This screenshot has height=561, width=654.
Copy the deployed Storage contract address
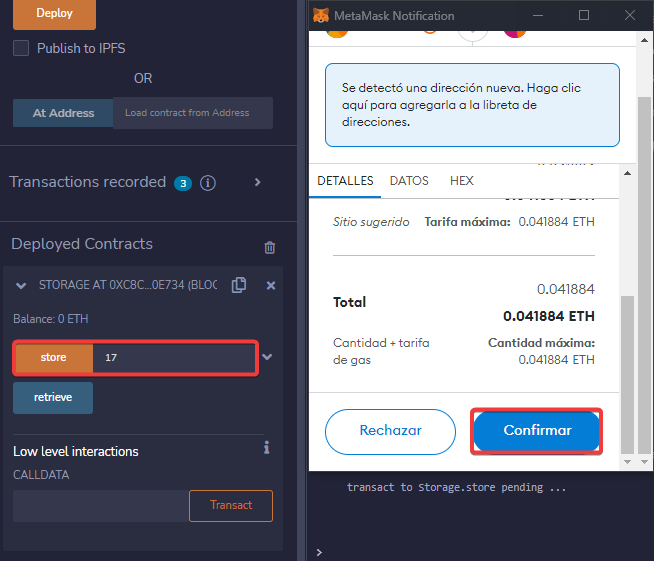238,285
